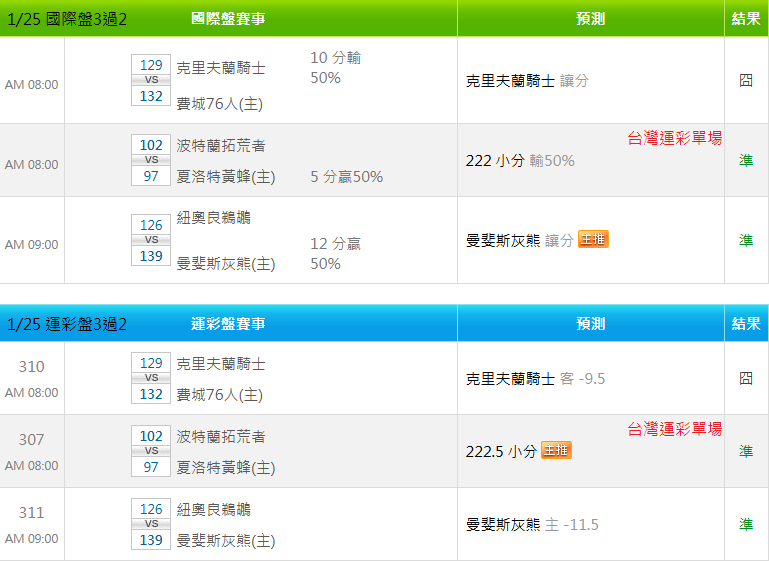Select the 1/25 國際盤3過2 header
The height and width of the screenshot is (561, 769).
pyautogui.click(x=67, y=19)
